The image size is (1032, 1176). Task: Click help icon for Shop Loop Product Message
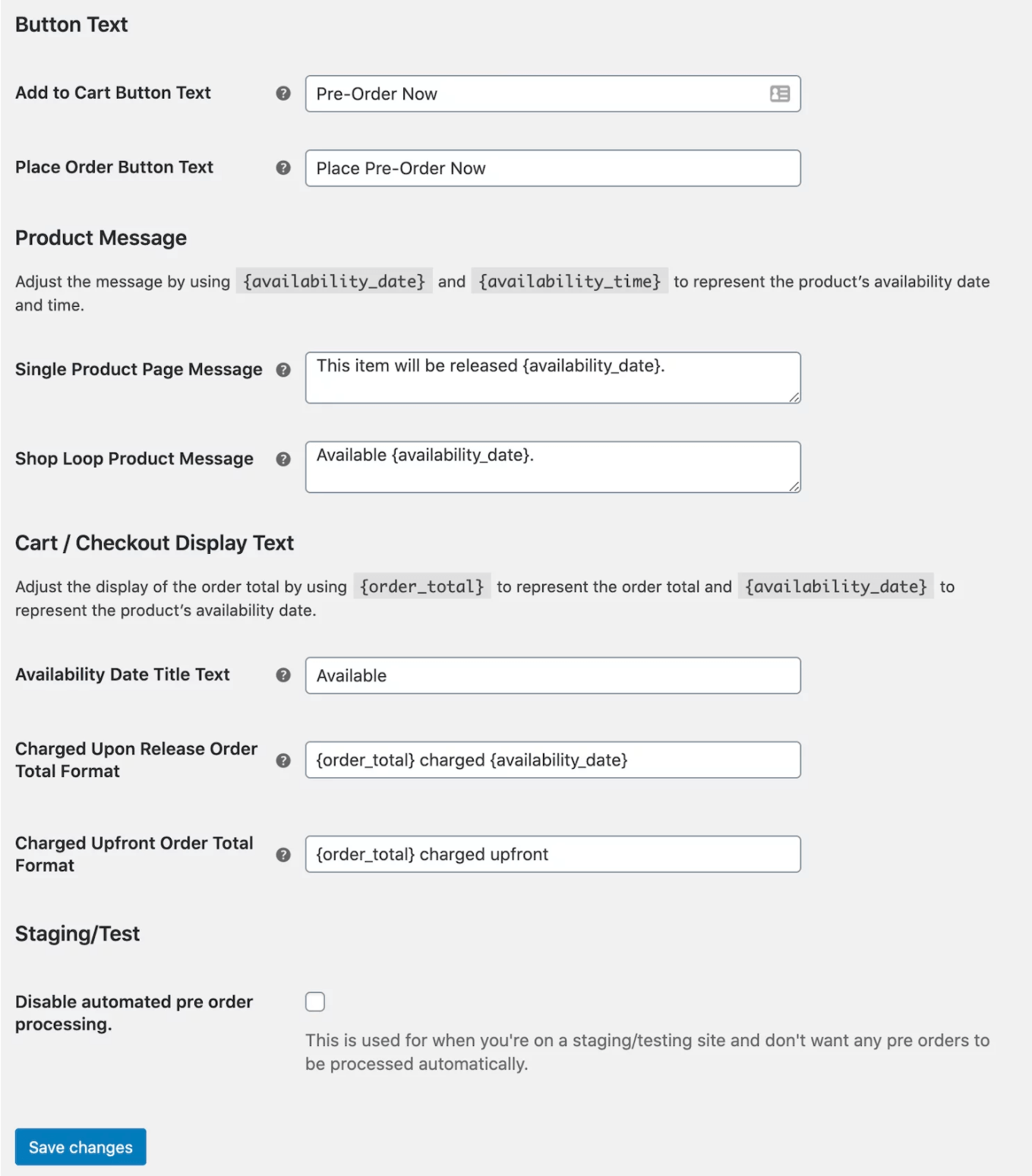(x=283, y=460)
